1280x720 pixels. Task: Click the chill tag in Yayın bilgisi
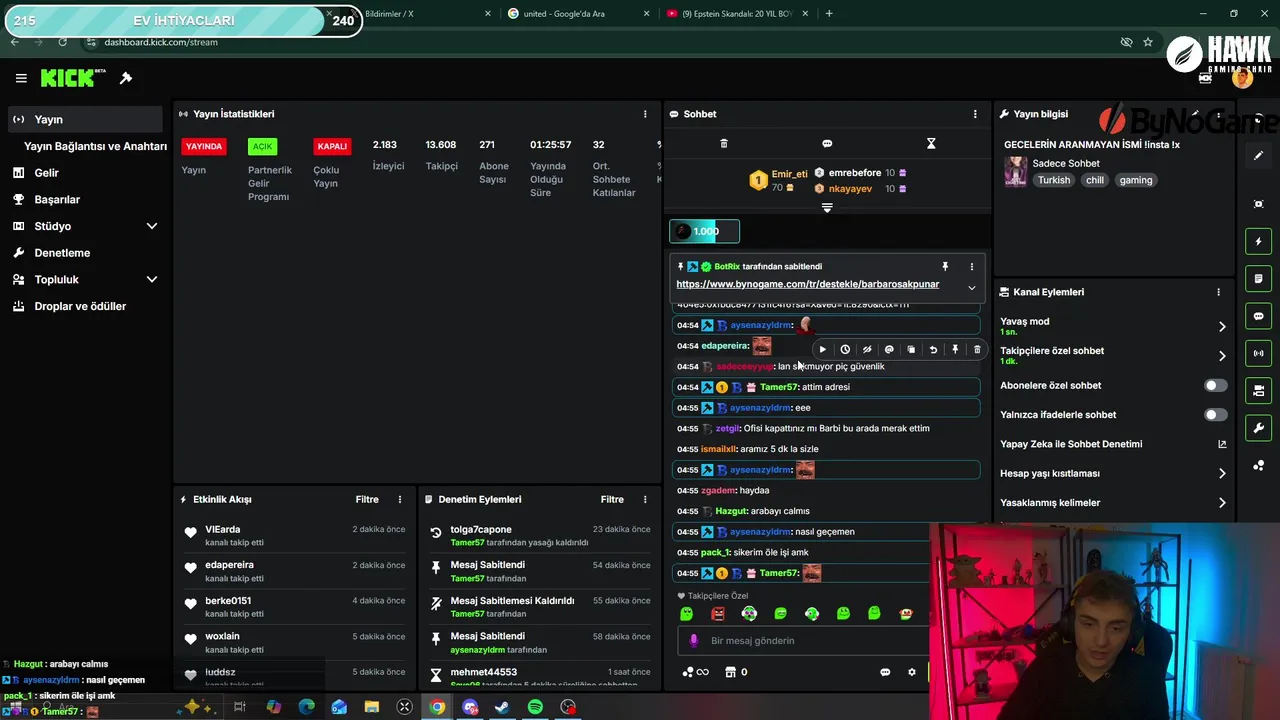pos(1095,180)
